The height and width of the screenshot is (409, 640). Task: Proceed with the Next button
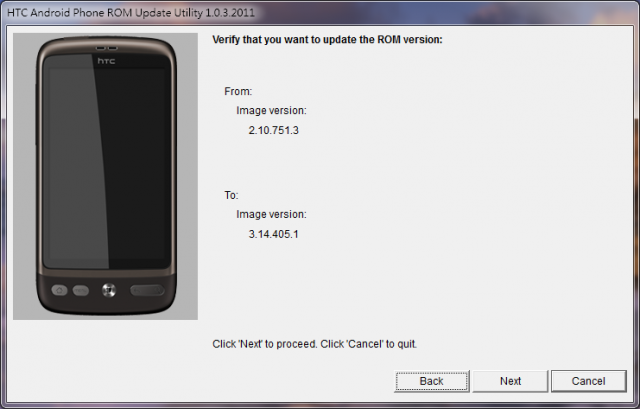pos(510,381)
